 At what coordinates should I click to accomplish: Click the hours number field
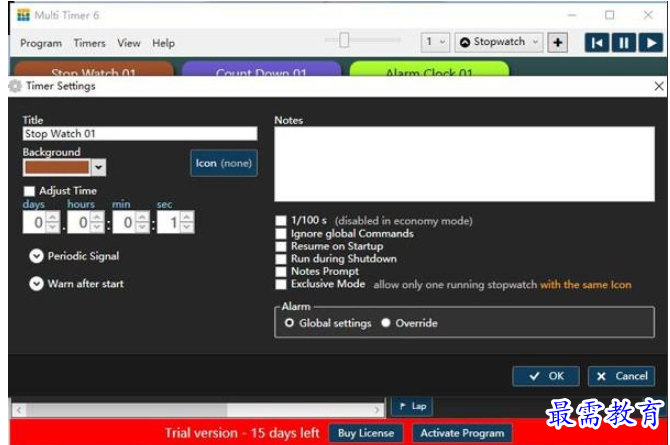[80, 222]
